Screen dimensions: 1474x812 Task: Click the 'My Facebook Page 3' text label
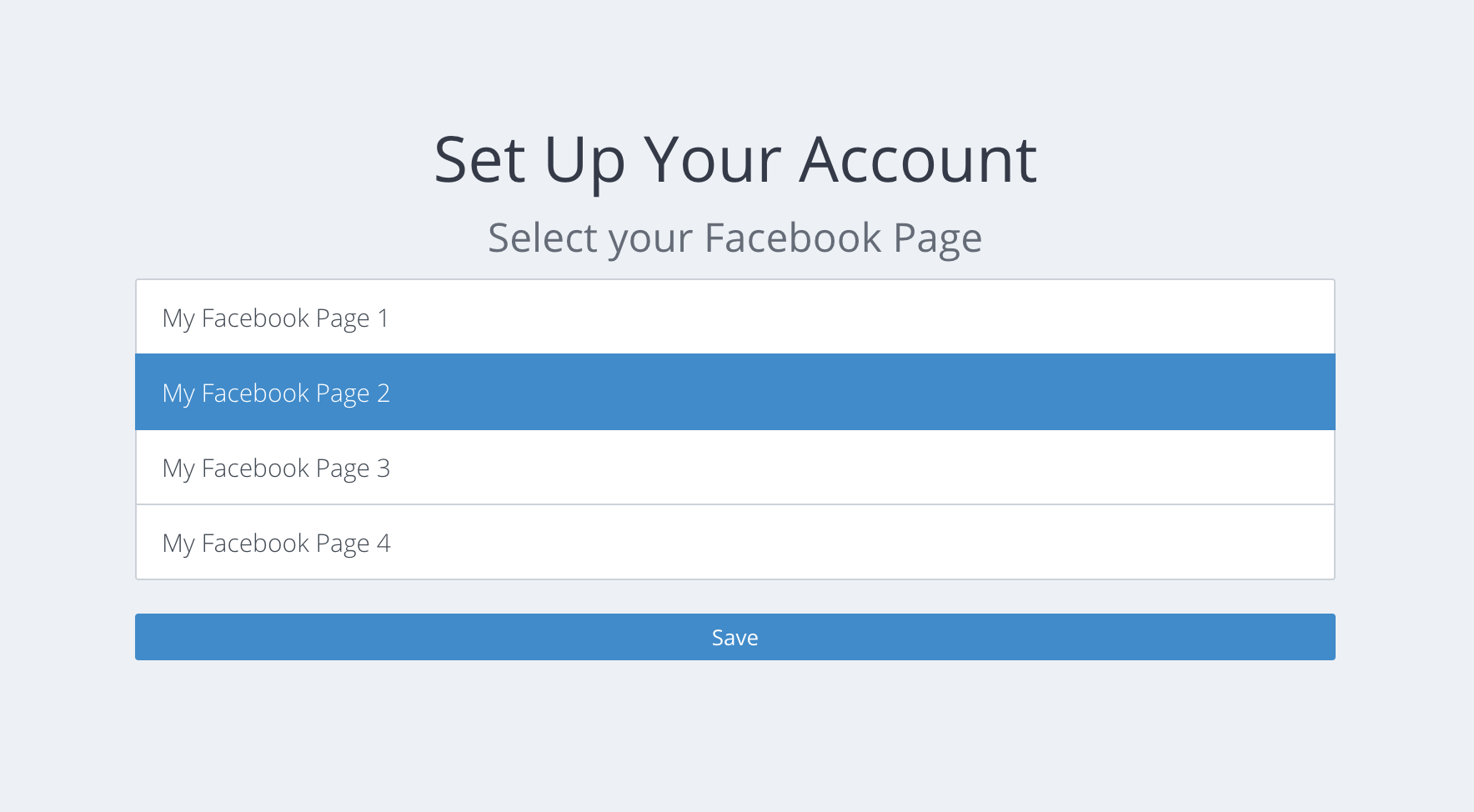tap(276, 469)
